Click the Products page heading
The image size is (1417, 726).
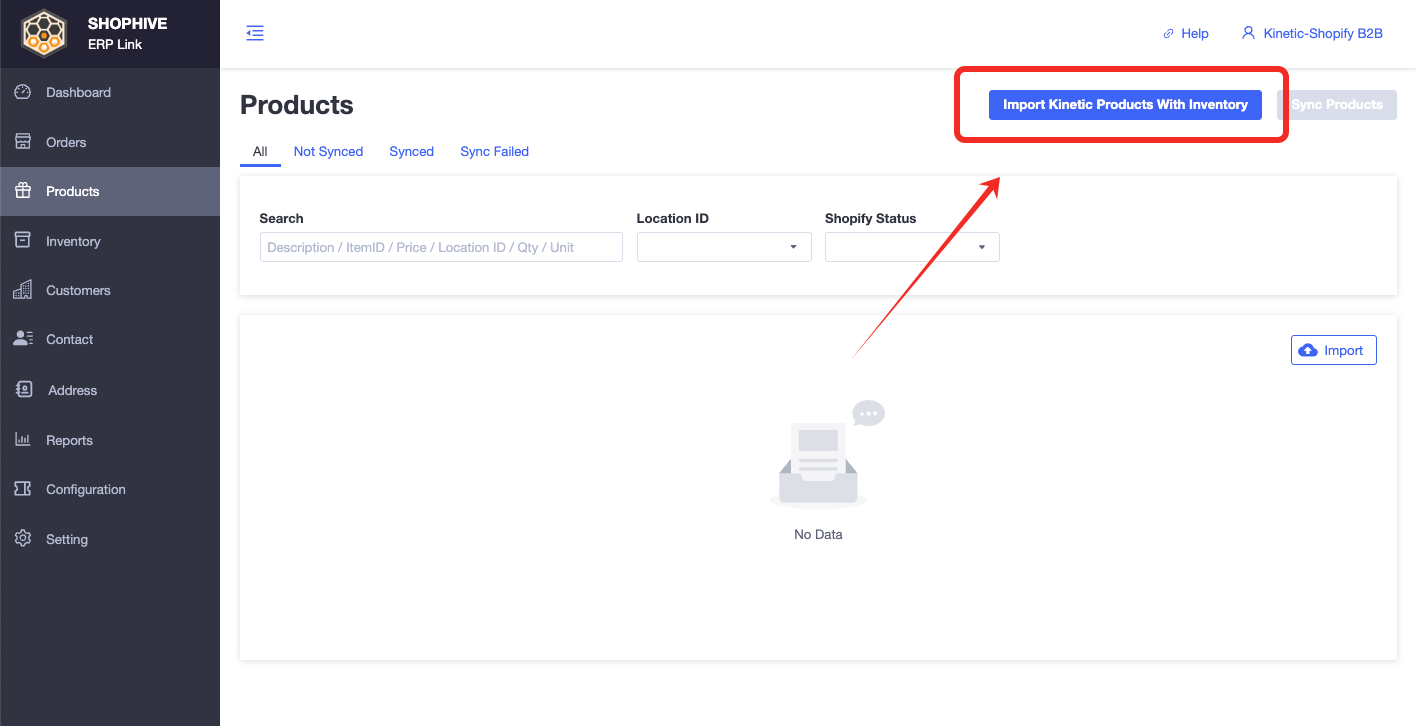297,105
